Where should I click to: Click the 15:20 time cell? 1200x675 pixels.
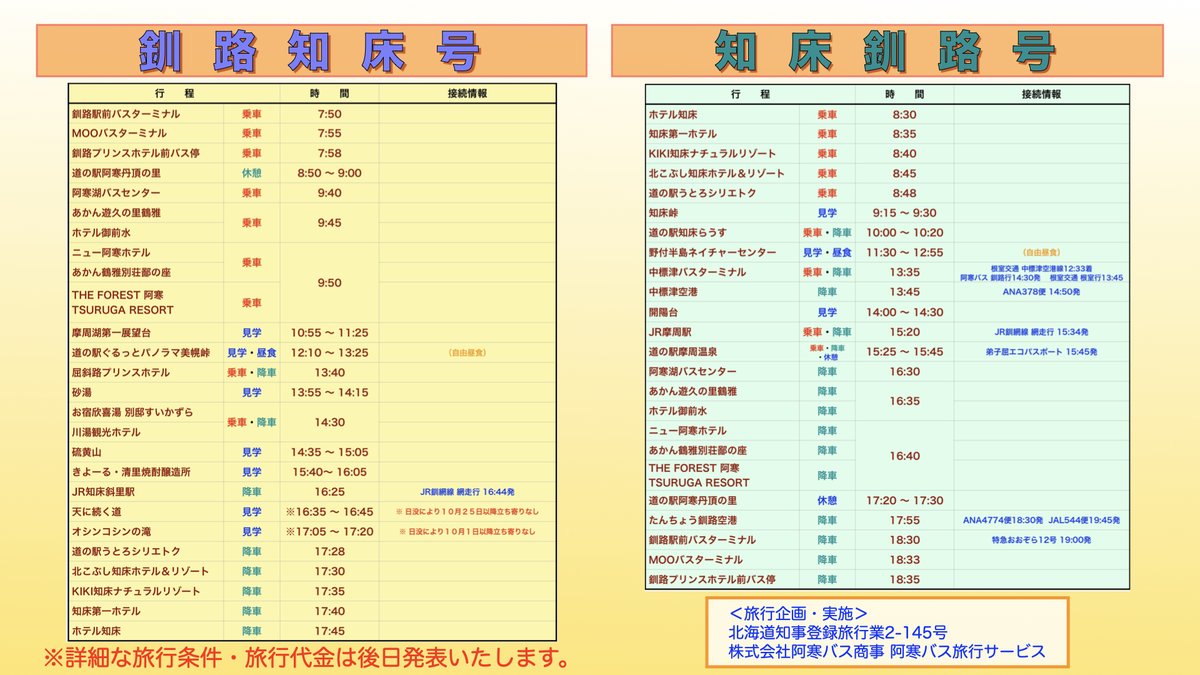click(904, 332)
